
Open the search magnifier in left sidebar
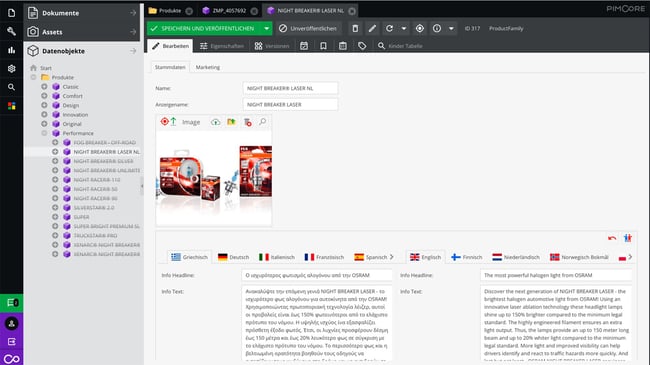tap(12, 87)
